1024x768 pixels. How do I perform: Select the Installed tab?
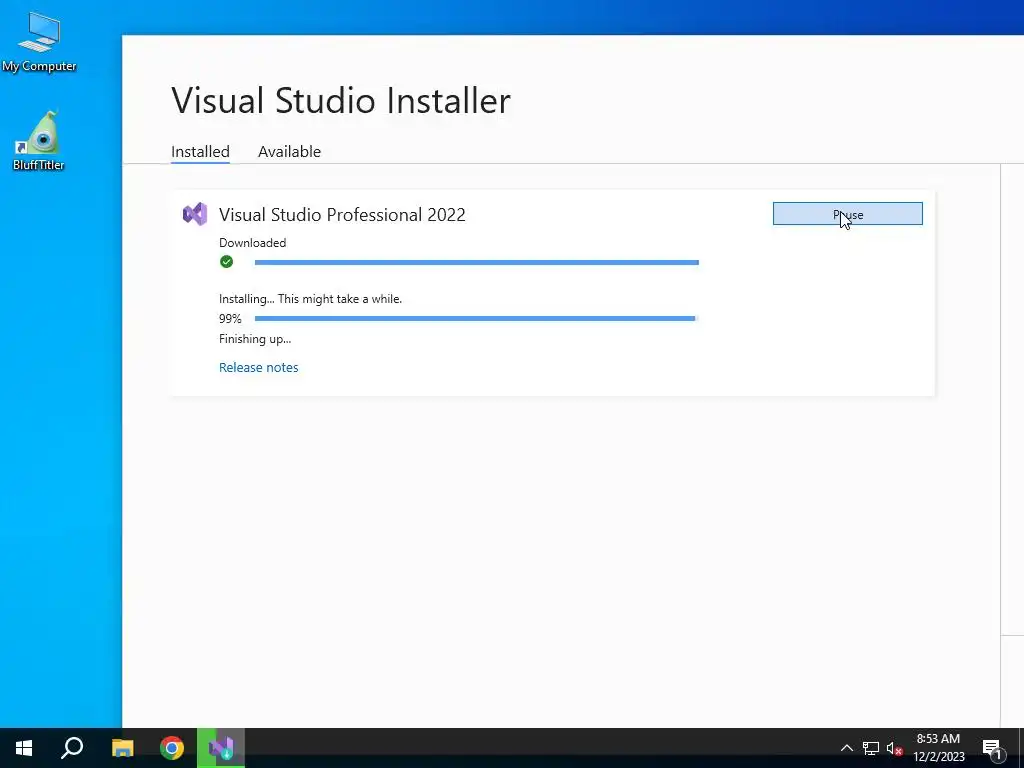tap(200, 152)
